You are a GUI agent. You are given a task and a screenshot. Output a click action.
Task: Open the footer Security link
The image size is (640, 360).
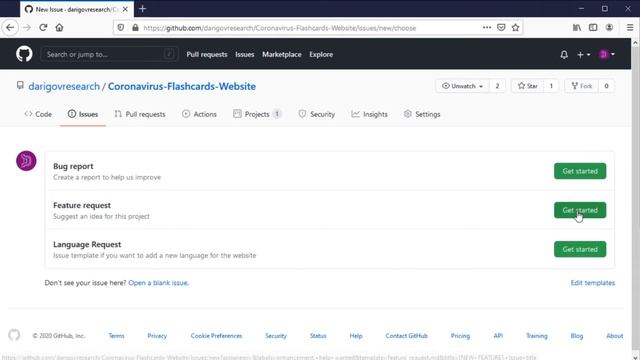(276, 336)
